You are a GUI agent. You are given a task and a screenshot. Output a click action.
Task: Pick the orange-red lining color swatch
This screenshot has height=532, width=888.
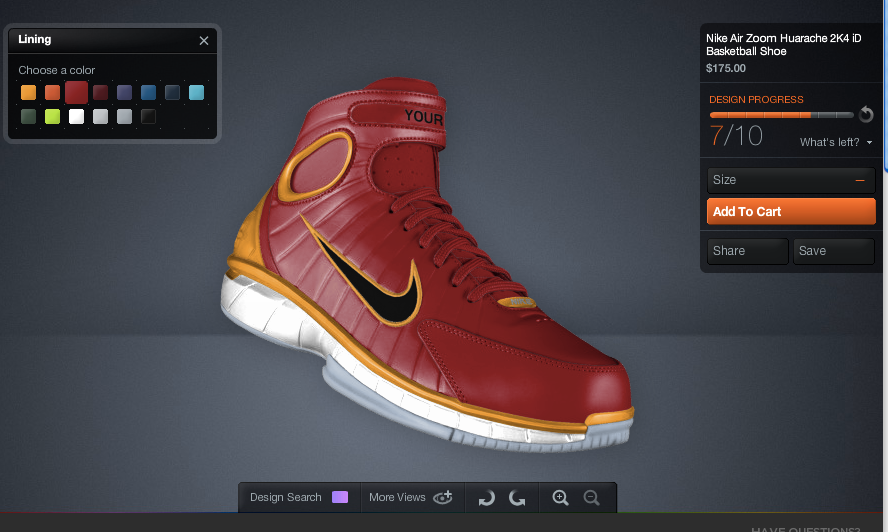[52, 92]
